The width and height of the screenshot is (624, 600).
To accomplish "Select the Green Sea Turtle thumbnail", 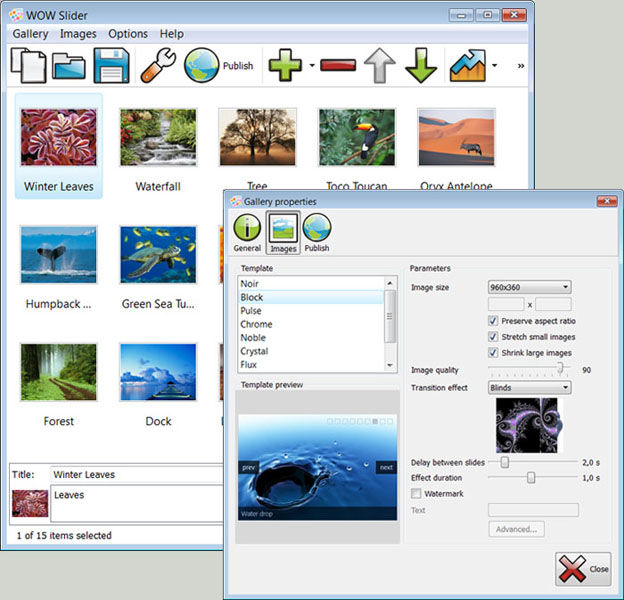I will 158,255.
